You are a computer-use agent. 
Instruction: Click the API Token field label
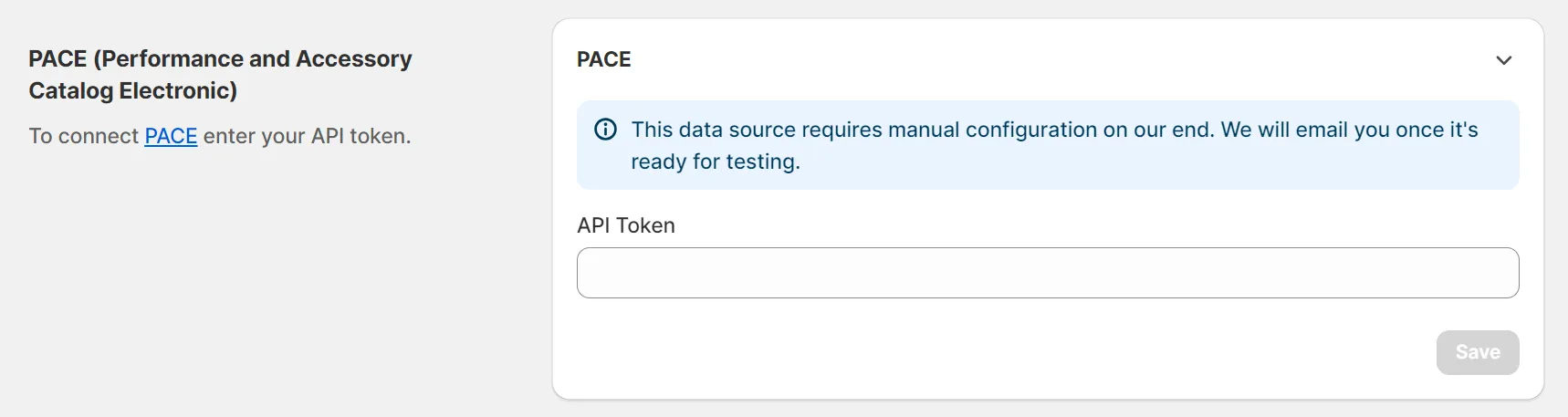coord(625,225)
